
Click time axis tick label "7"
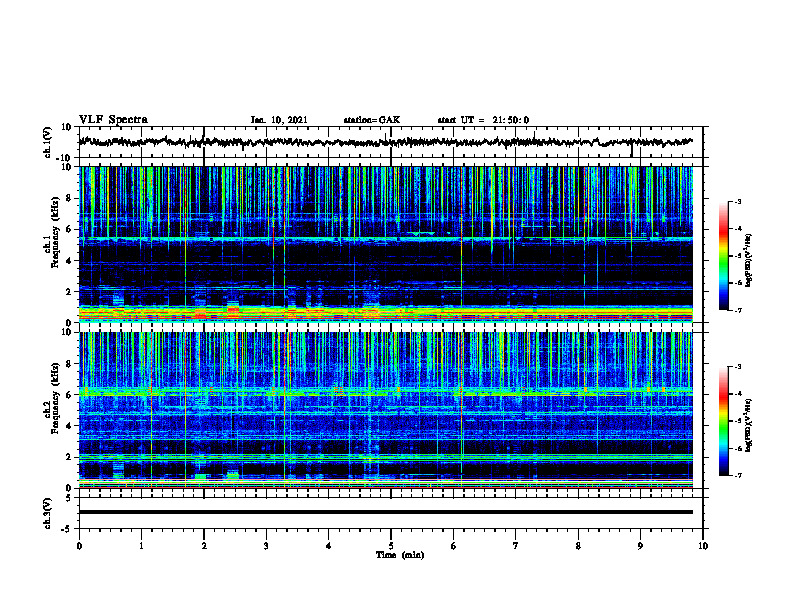516,546
